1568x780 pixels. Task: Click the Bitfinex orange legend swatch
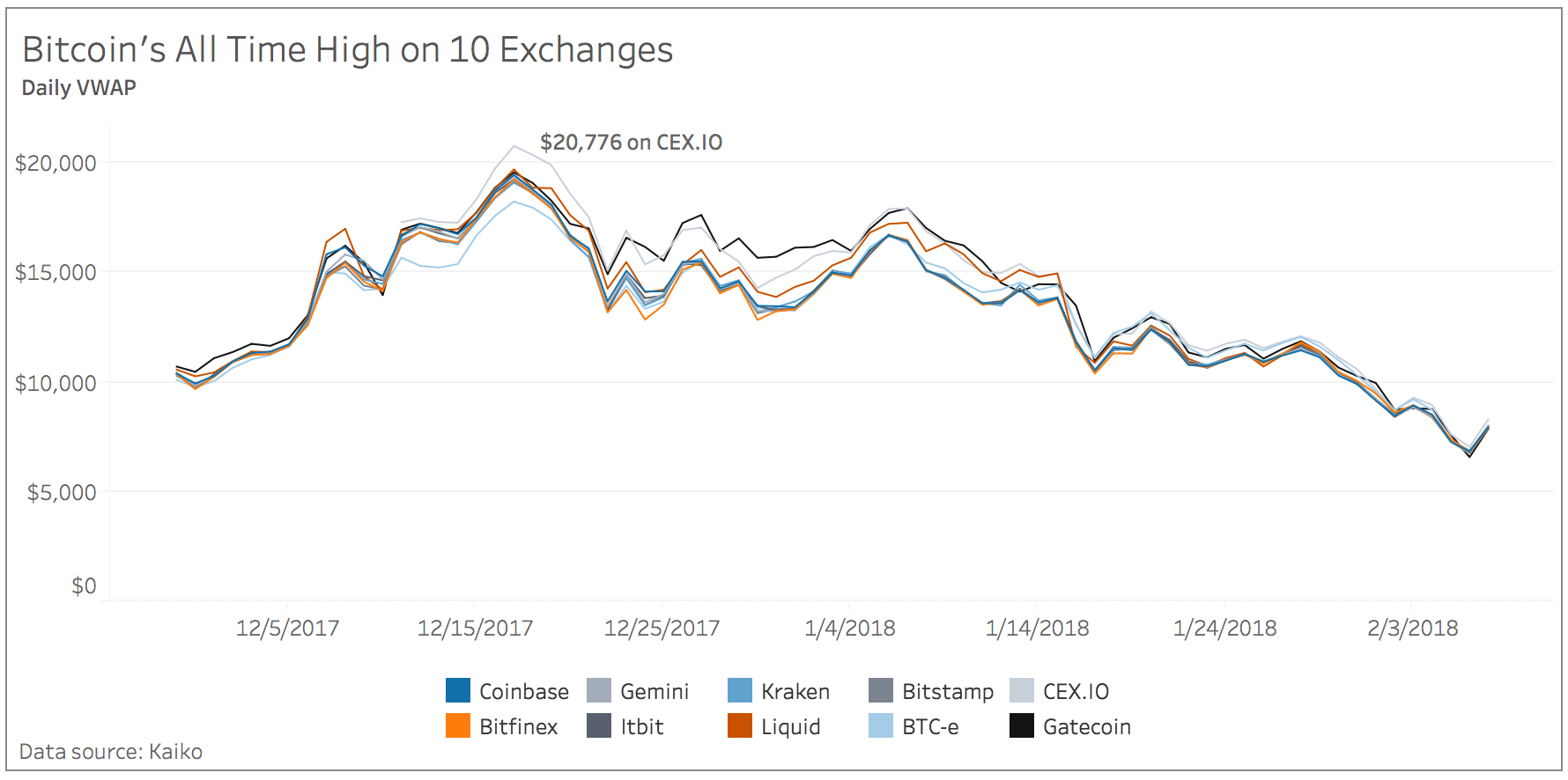(458, 726)
